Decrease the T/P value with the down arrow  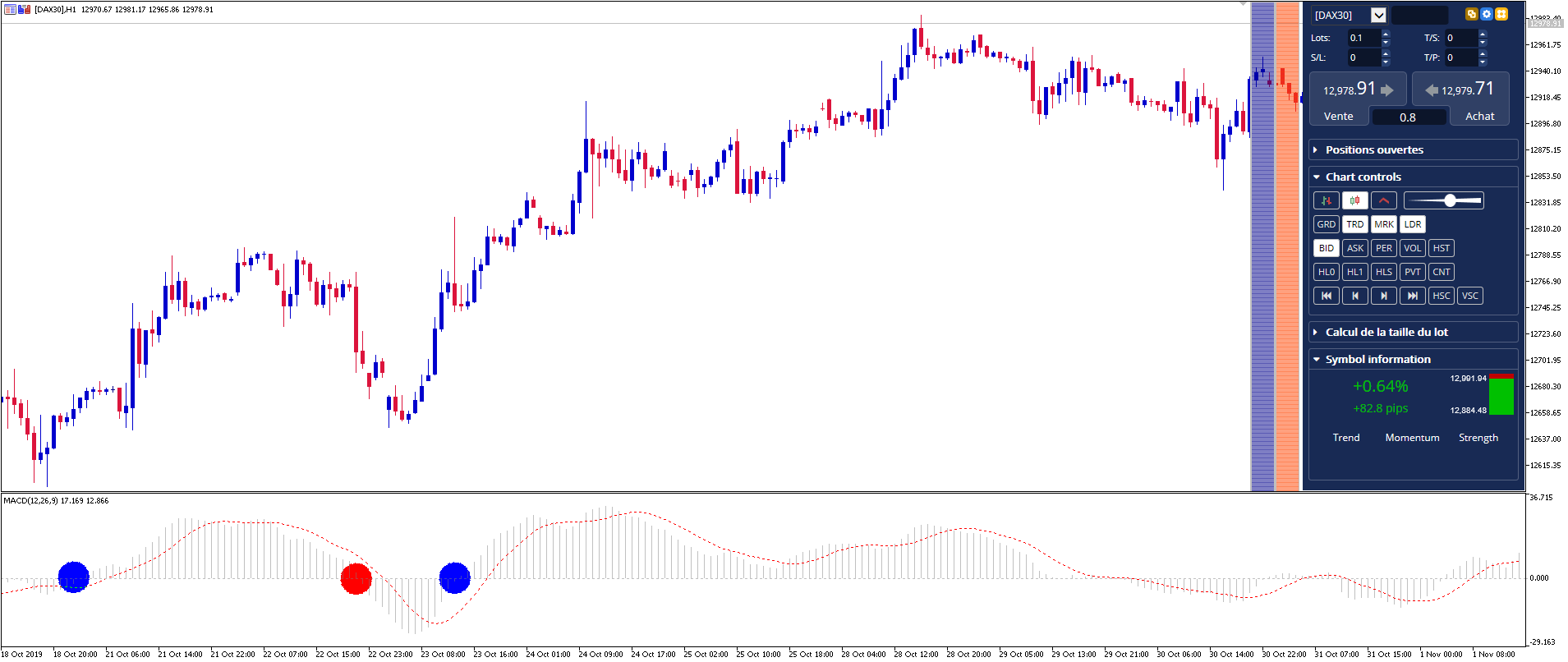pos(1483,62)
